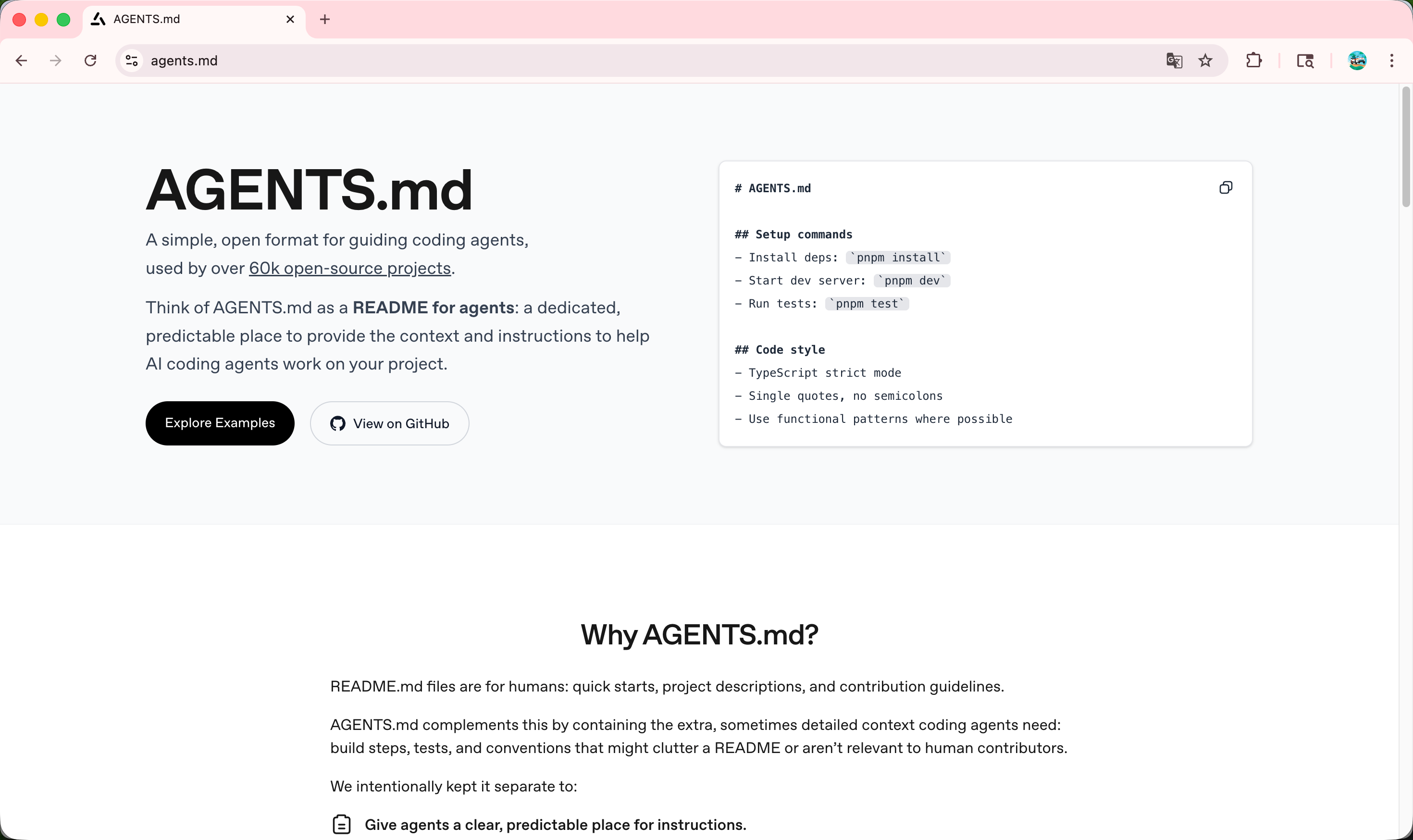Click the View on GitHub button
Image resolution: width=1413 pixels, height=840 pixels.
389,423
